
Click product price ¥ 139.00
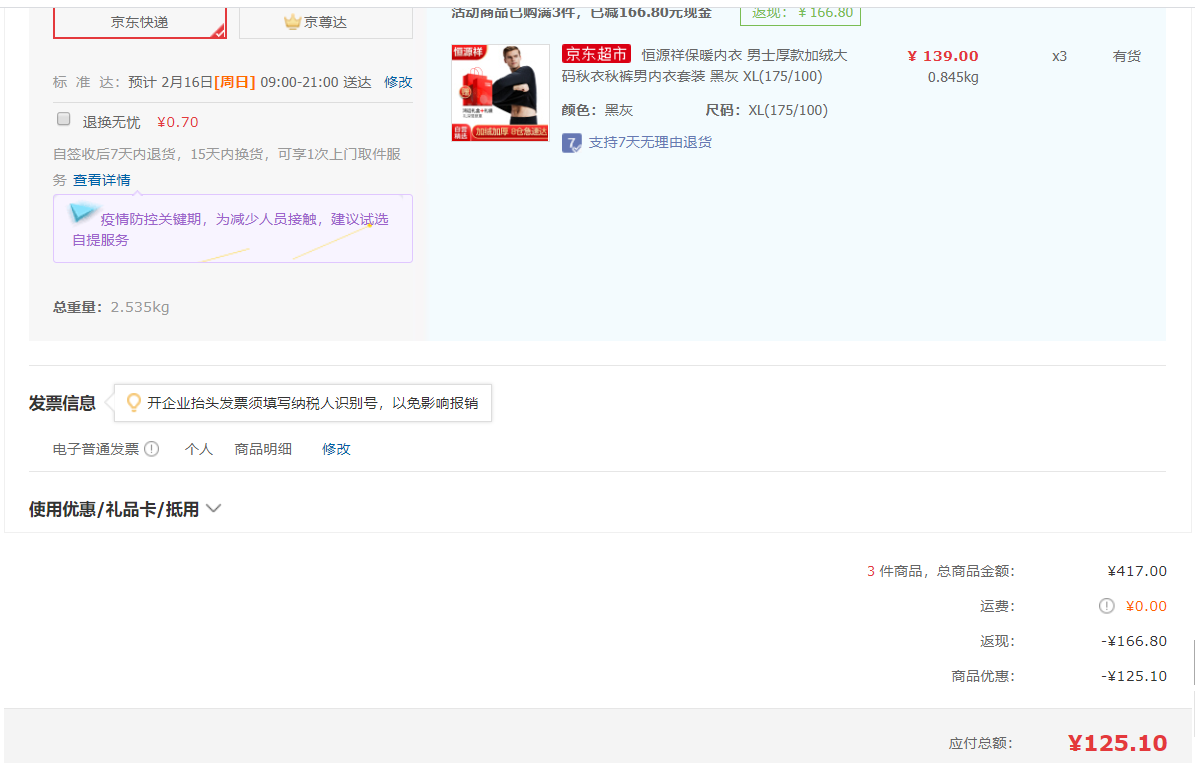coord(943,56)
